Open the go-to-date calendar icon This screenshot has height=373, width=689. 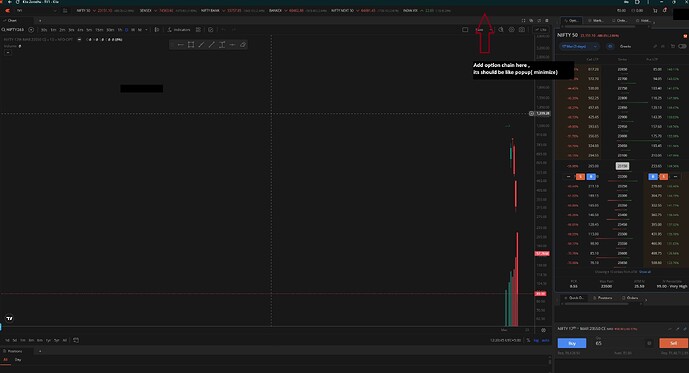(76, 340)
